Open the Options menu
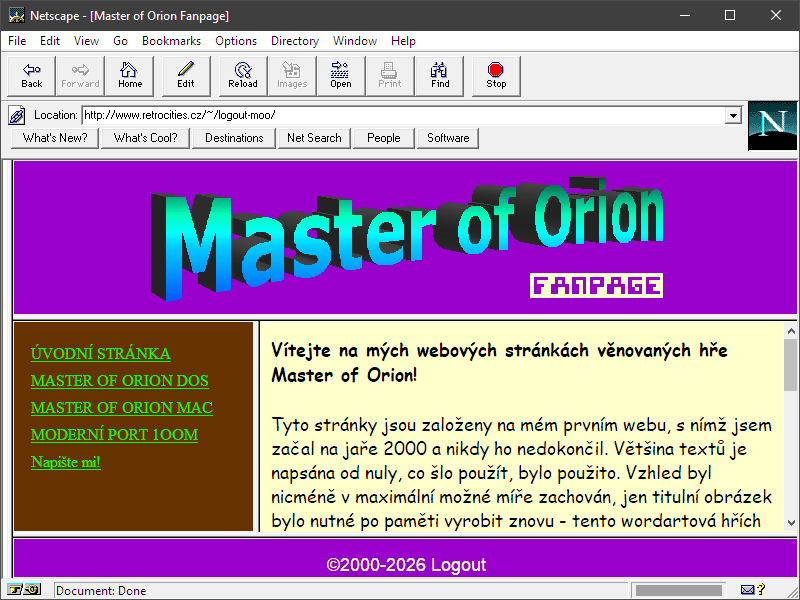This screenshot has height=600, width=800. click(236, 41)
